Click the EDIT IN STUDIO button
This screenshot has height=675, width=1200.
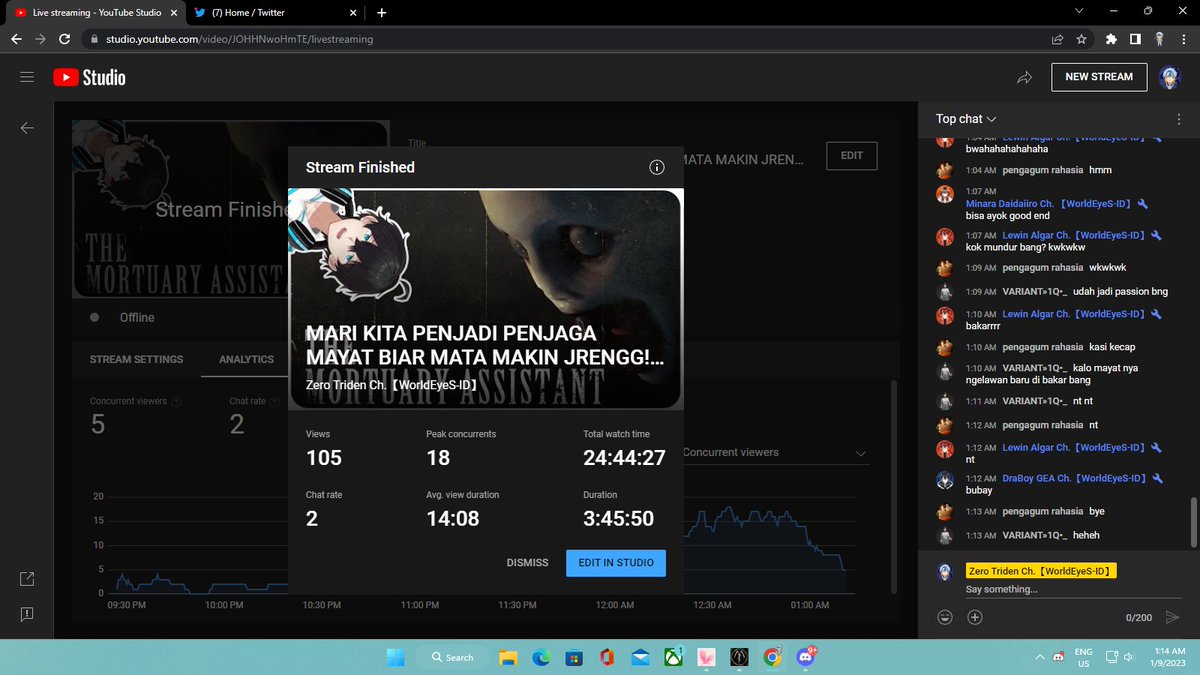pos(615,563)
